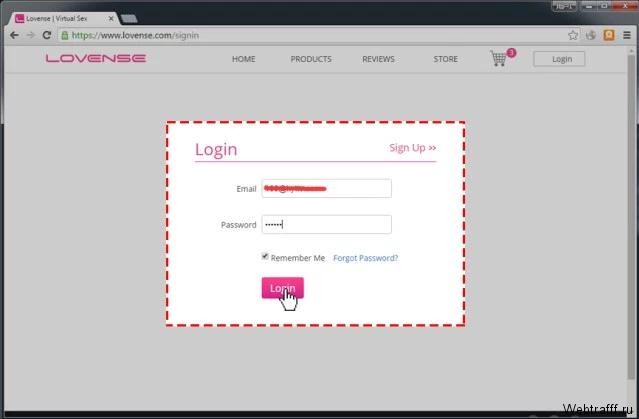Focus the Password input field
Screen dimensions: 639x419
[326, 225]
